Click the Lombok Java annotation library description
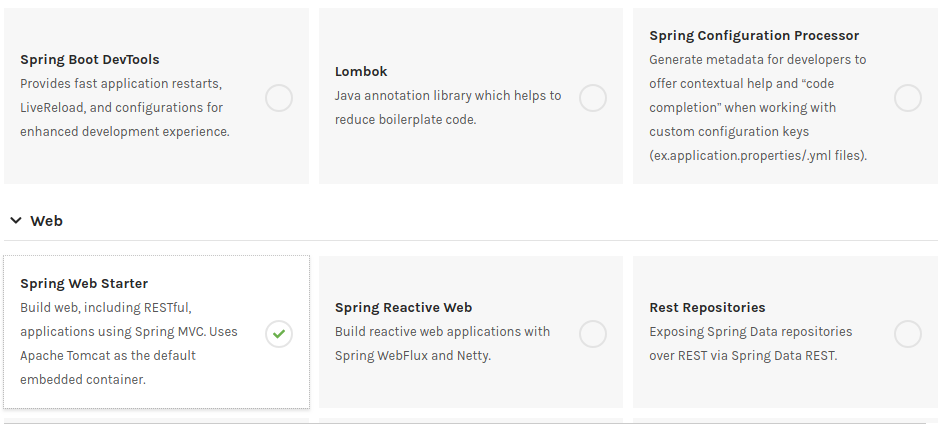This screenshot has width=942, height=426. (448, 108)
